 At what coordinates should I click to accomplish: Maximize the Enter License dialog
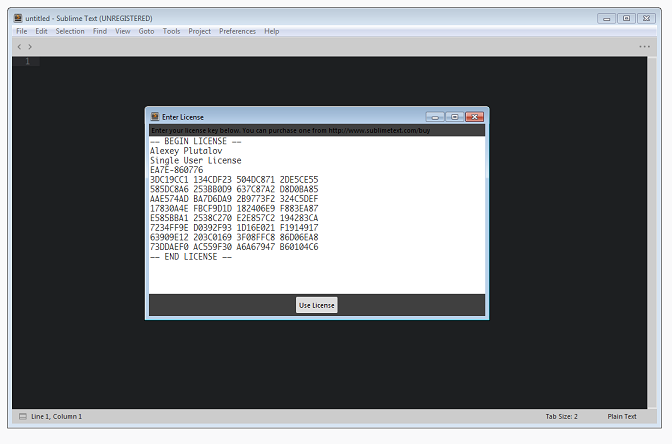tap(455, 117)
